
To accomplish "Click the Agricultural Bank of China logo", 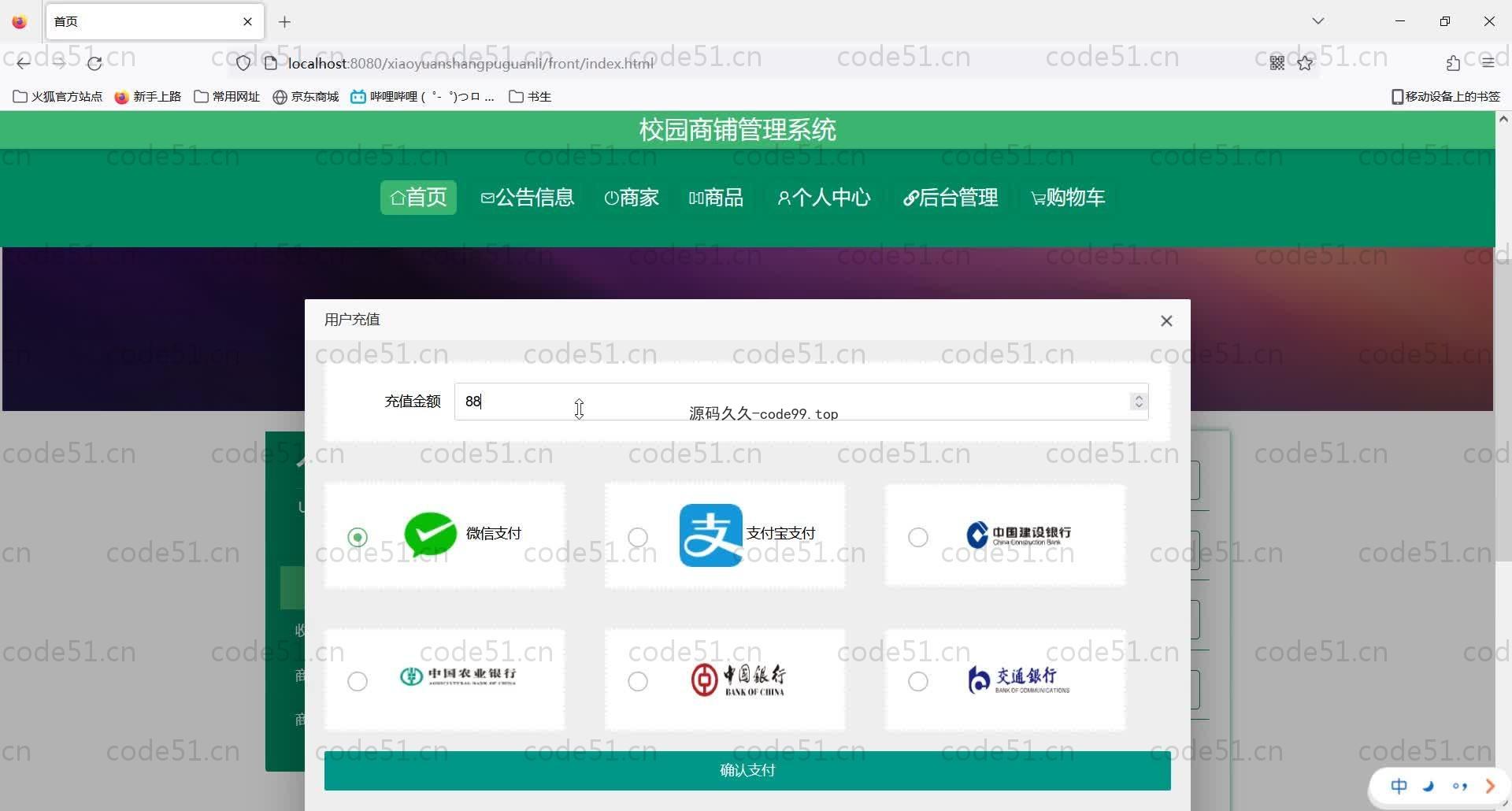I will [x=458, y=676].
